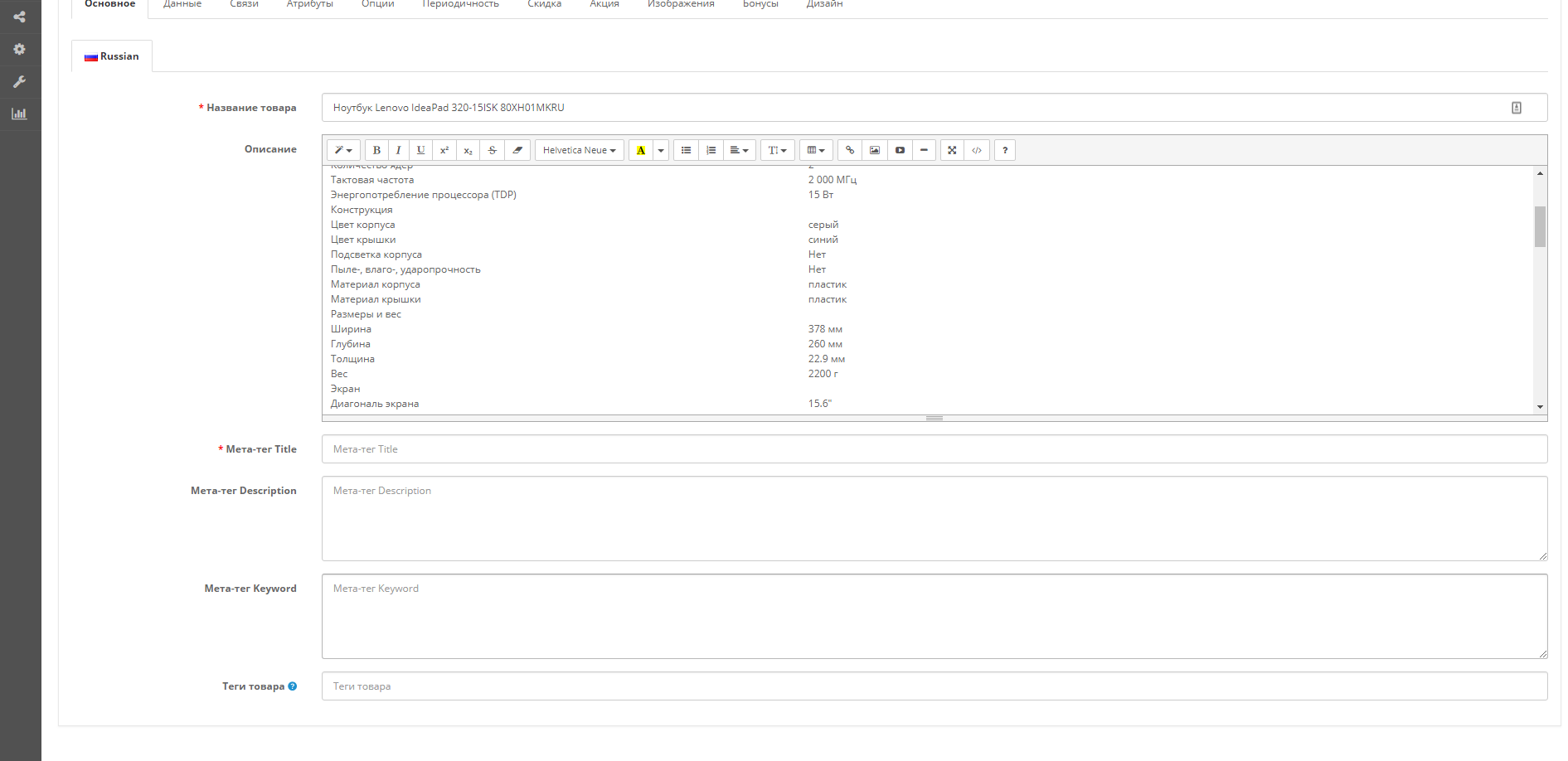Image resolution: width=1568 pixels, height=761 pixels.
Task: Toggle bold formatting
Action: (376, 150)
